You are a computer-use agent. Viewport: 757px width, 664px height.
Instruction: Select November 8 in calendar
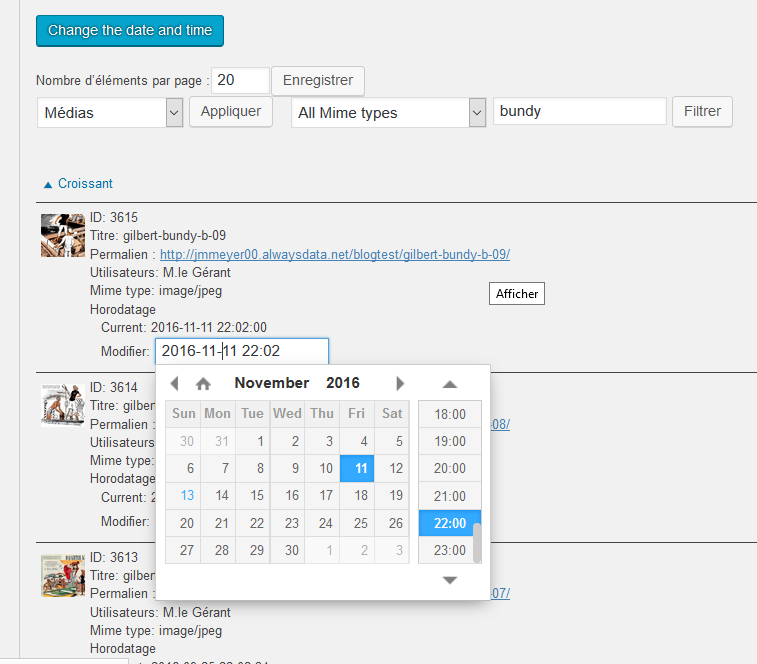(x=252, y=468)
